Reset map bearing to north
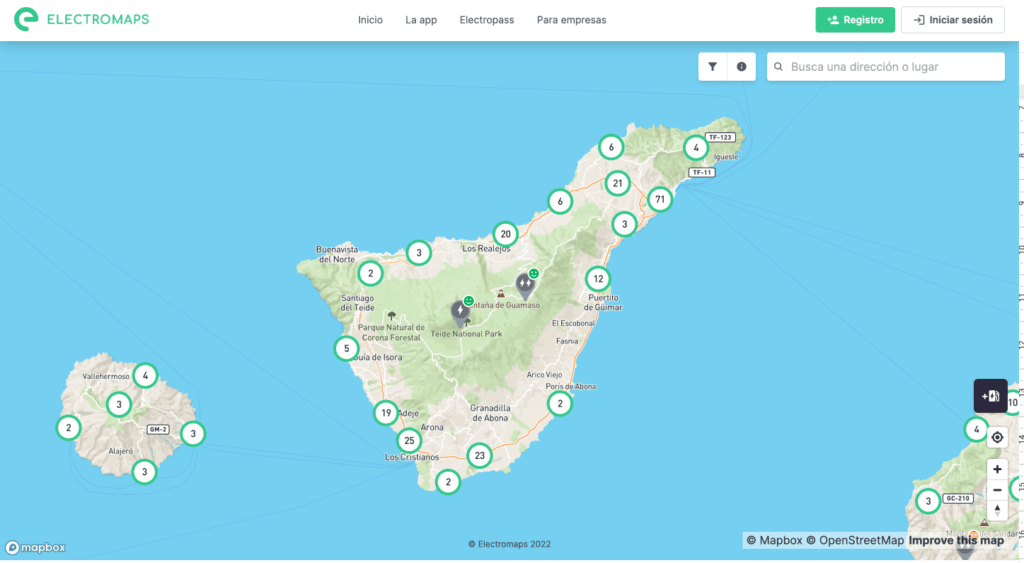Viewport: 1024px width, 563px height. coord(997,510)
